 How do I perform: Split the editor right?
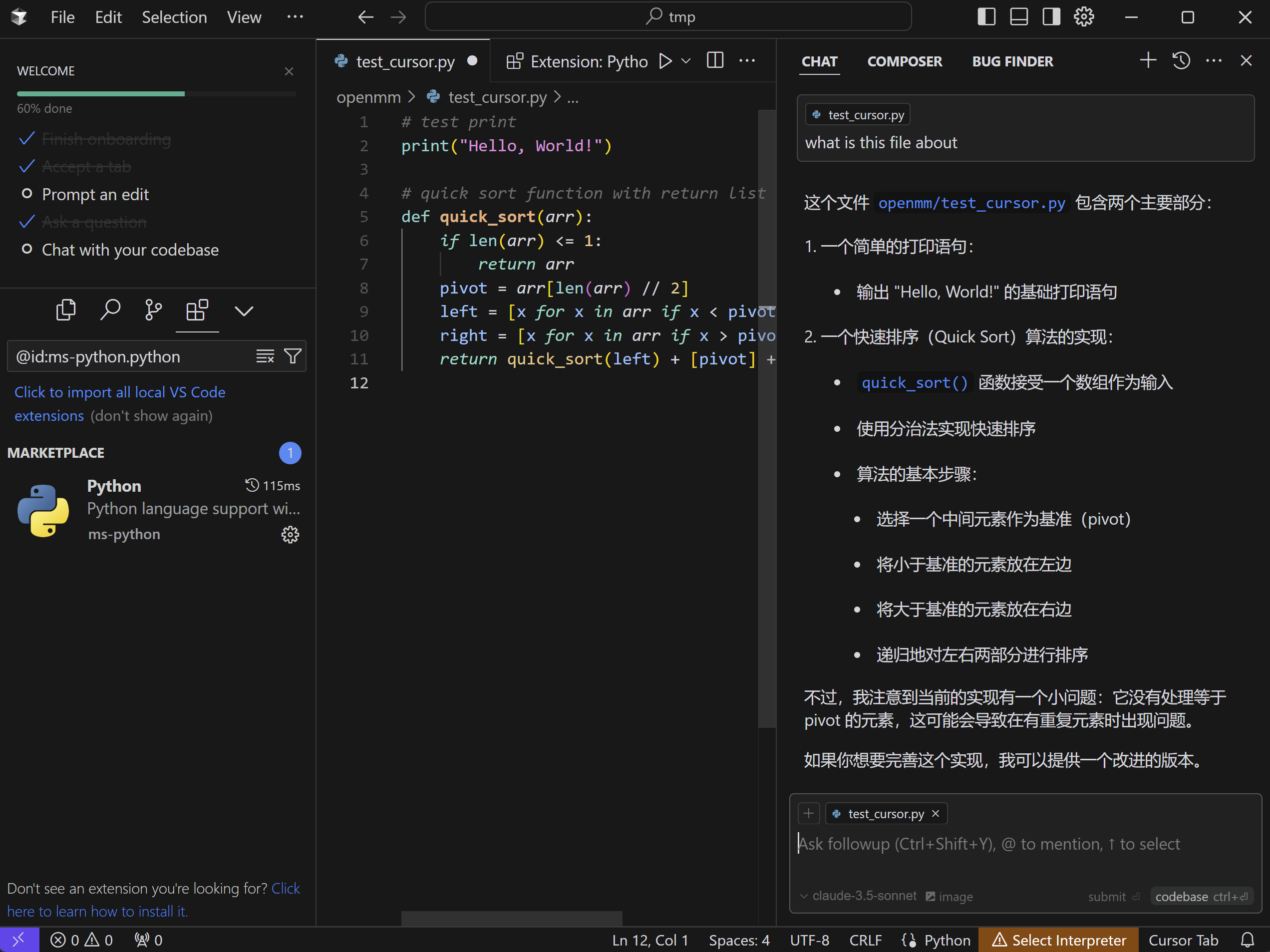[x=715, y=61]
